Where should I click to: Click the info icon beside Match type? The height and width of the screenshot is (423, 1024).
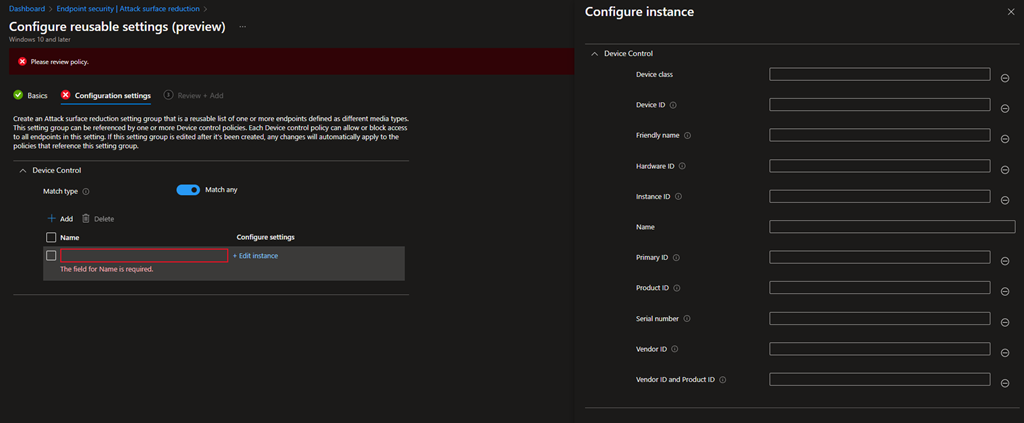[86, 191]
